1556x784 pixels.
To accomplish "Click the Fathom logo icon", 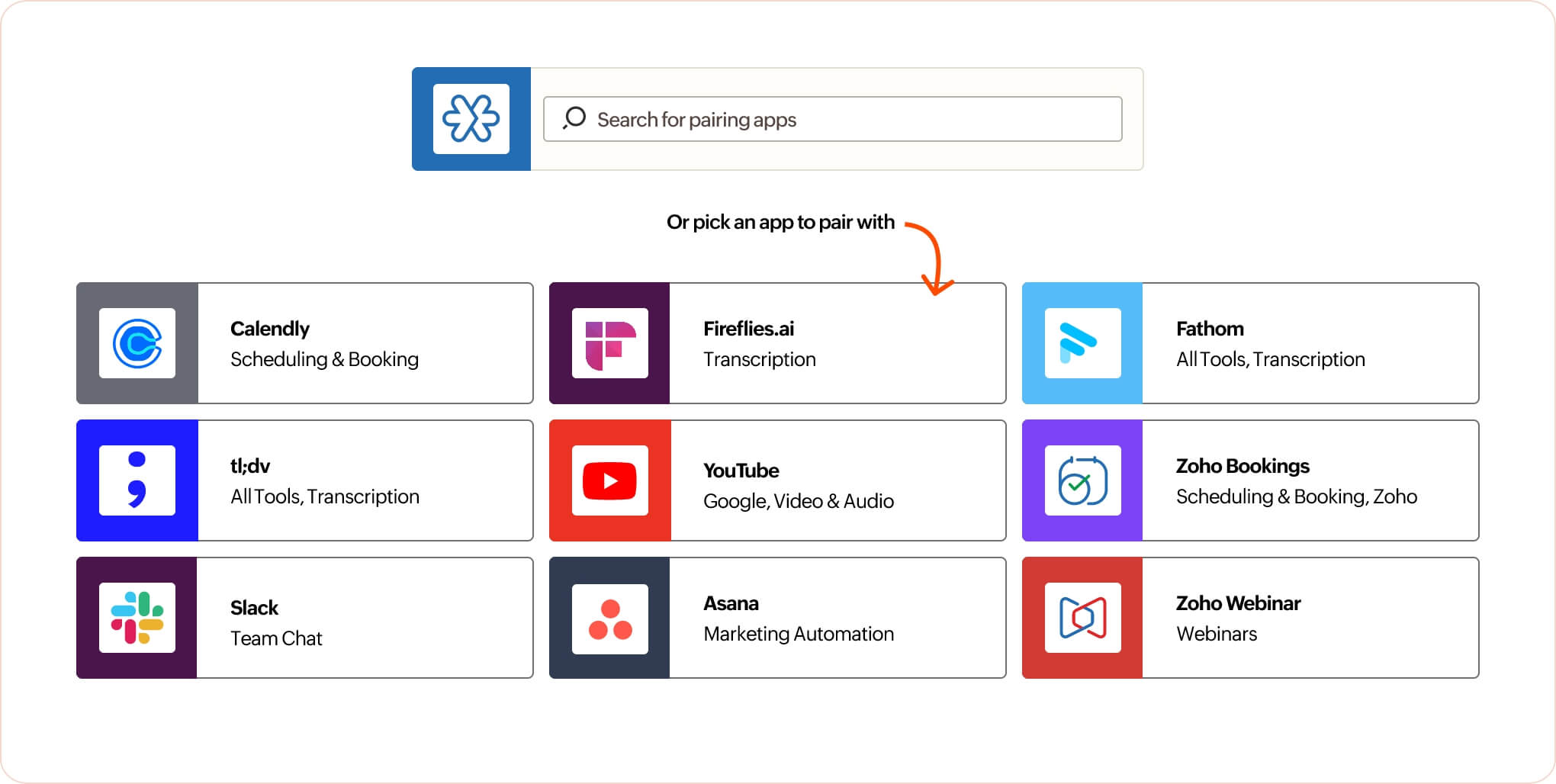I will (x=1083, y=343).
